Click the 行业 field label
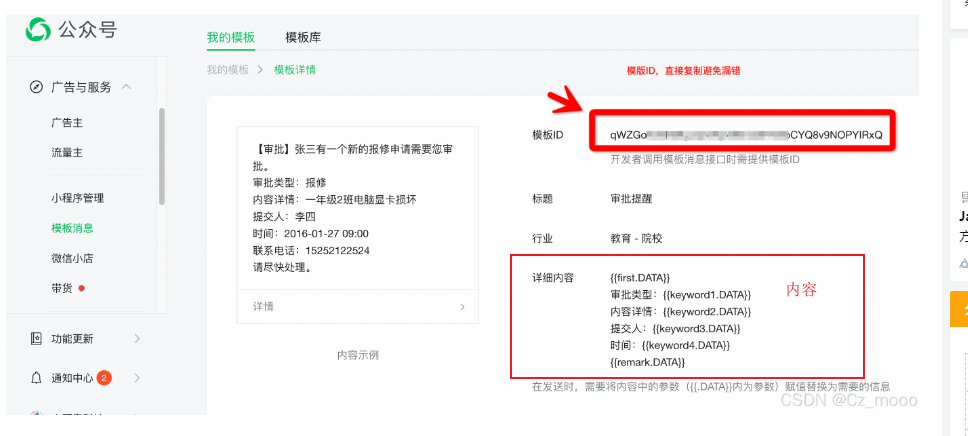The height and width of the screenshot is (436, 968). tap(543, 238)
